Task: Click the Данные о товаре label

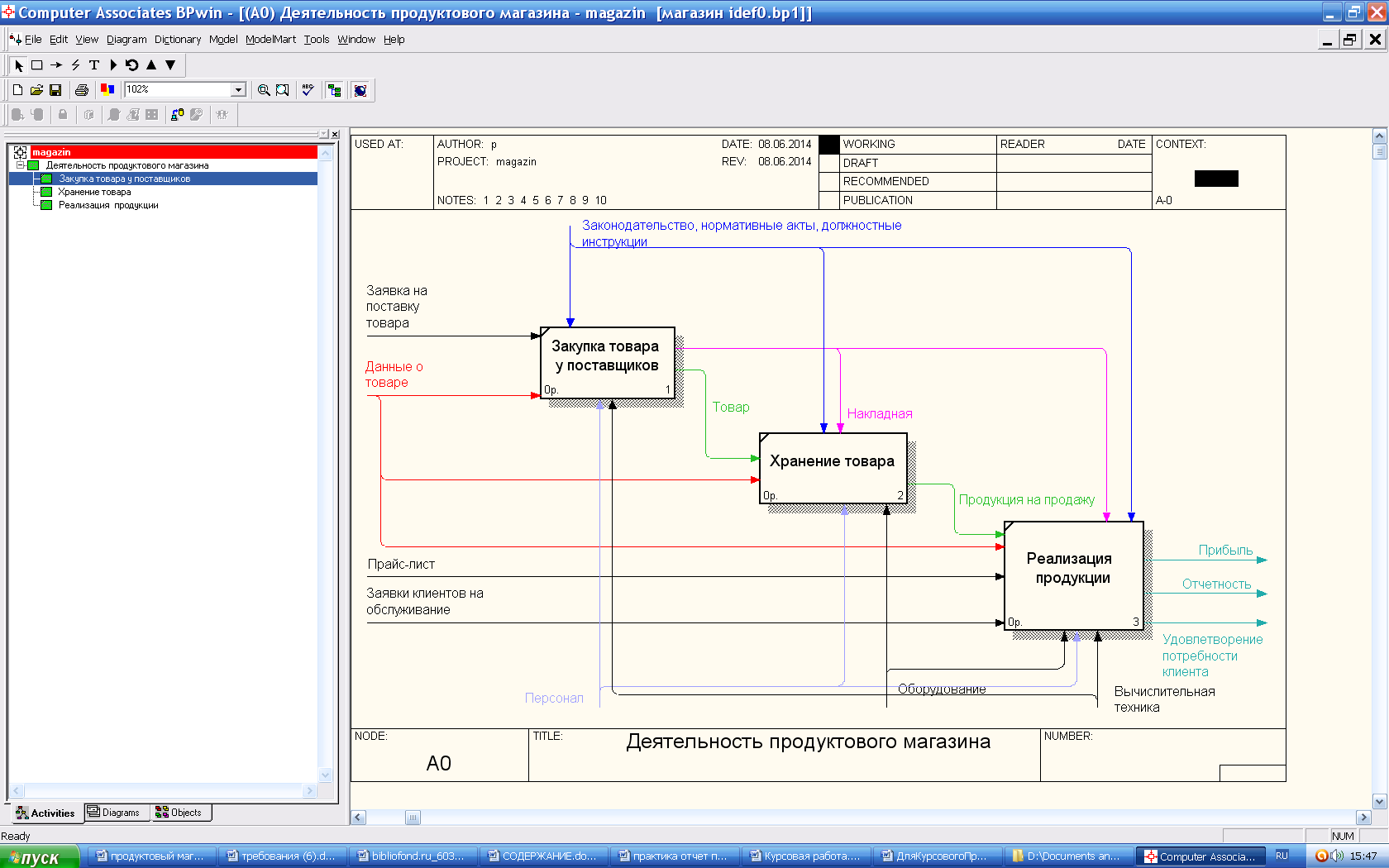Action: coord(394,374)
